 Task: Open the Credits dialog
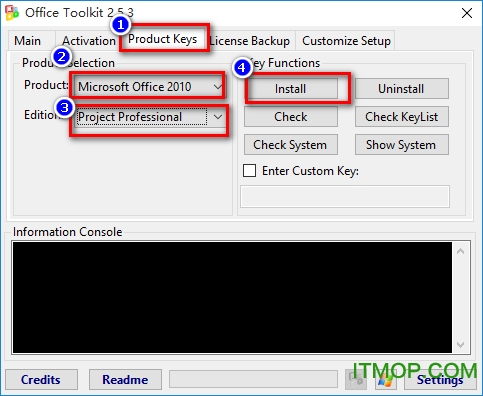[x=41, y=379]
